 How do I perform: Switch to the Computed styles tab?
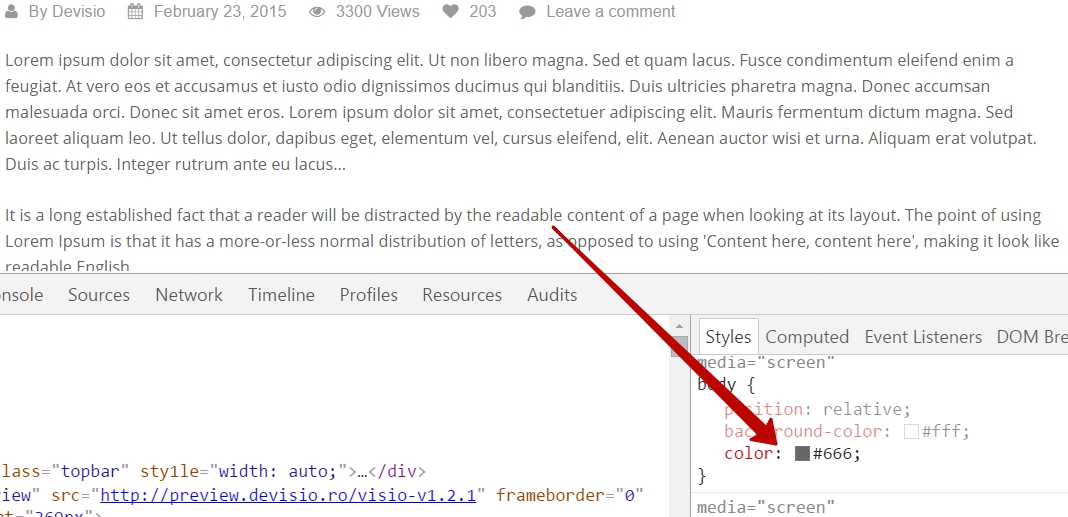coord(806,337)
